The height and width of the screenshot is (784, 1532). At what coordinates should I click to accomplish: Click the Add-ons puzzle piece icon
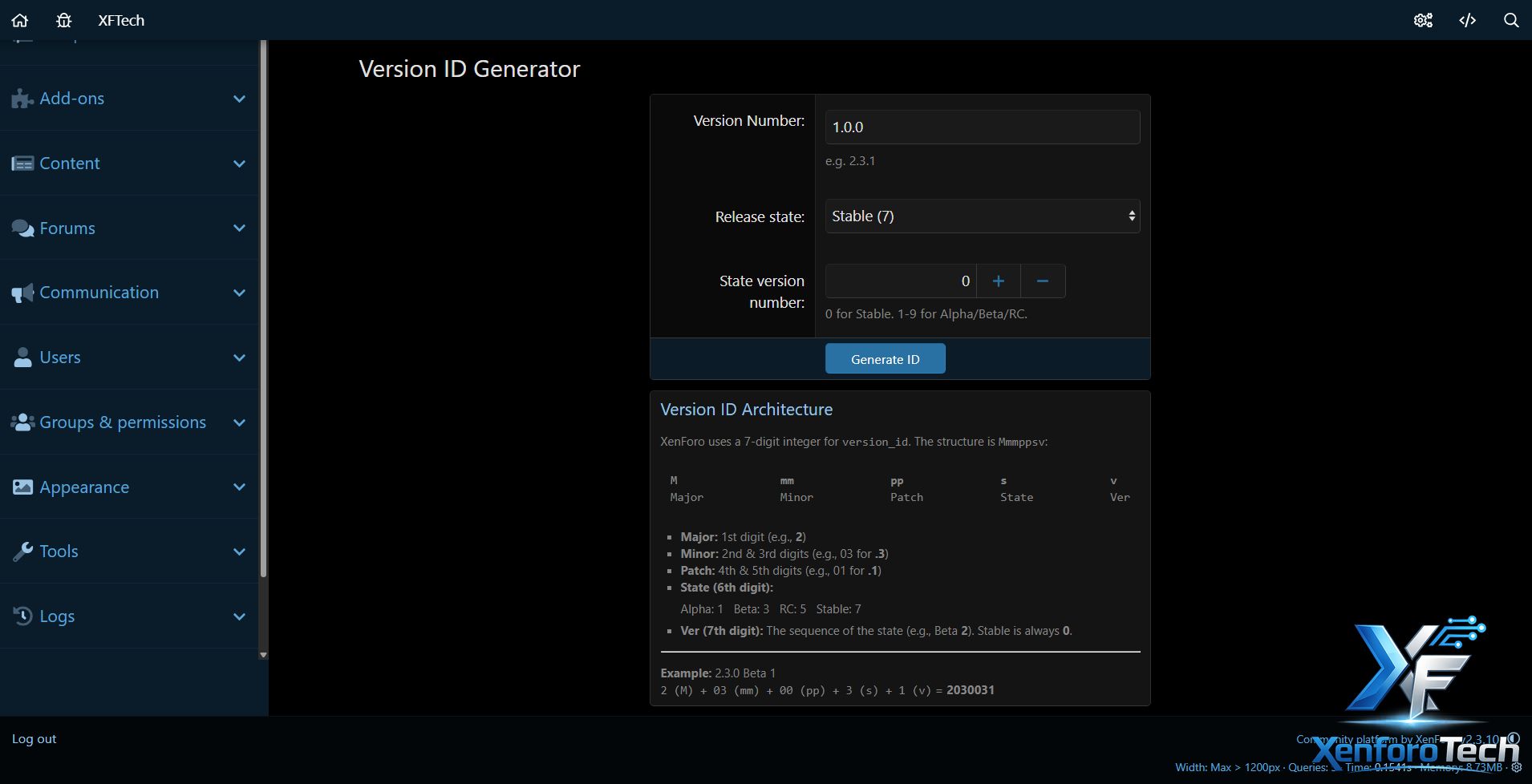[x=22, y=99]
